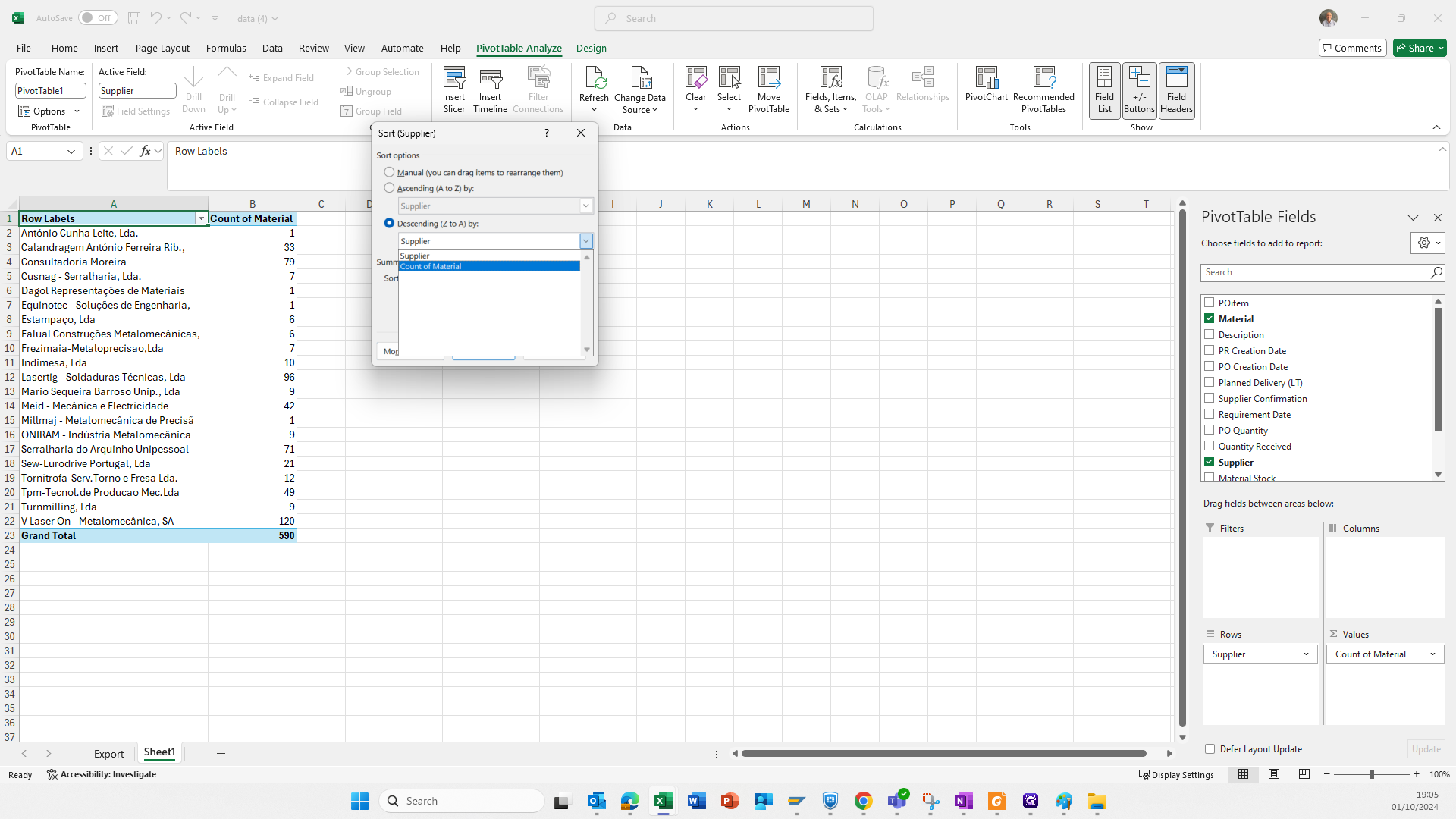Open the Formulas ribbon tab
The image size is (1456, 819).
[x=226, y=48]
